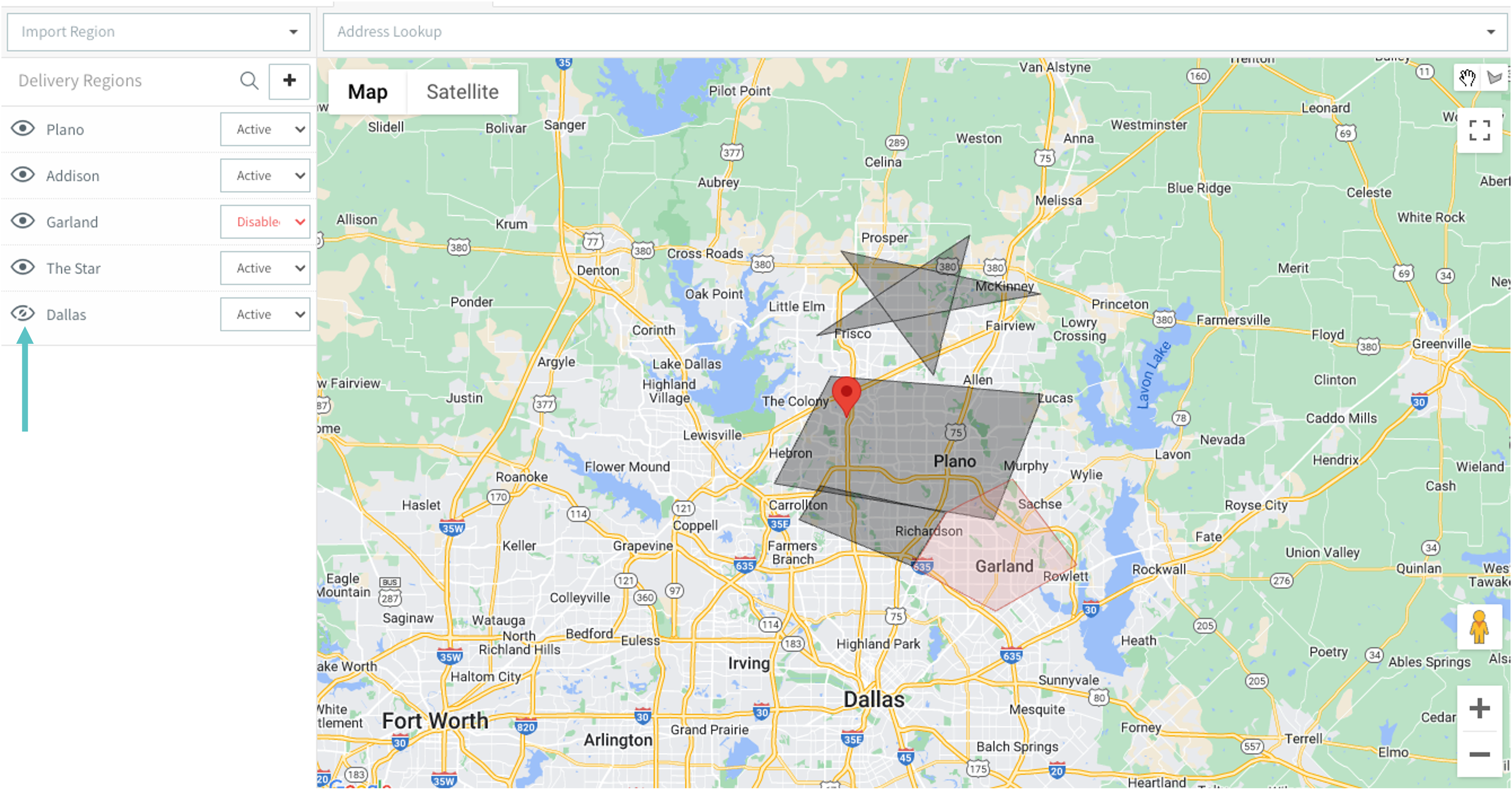Open the status dropdown for The Star

click(265, 268)
